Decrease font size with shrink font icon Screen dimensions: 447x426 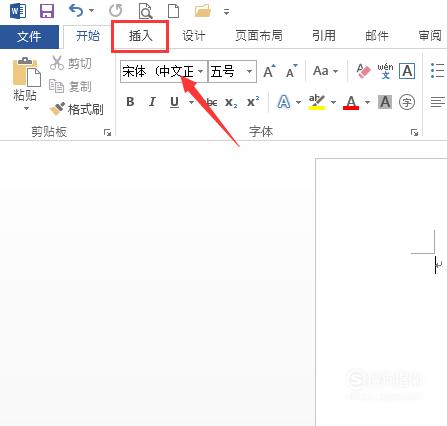coord(291,71)
